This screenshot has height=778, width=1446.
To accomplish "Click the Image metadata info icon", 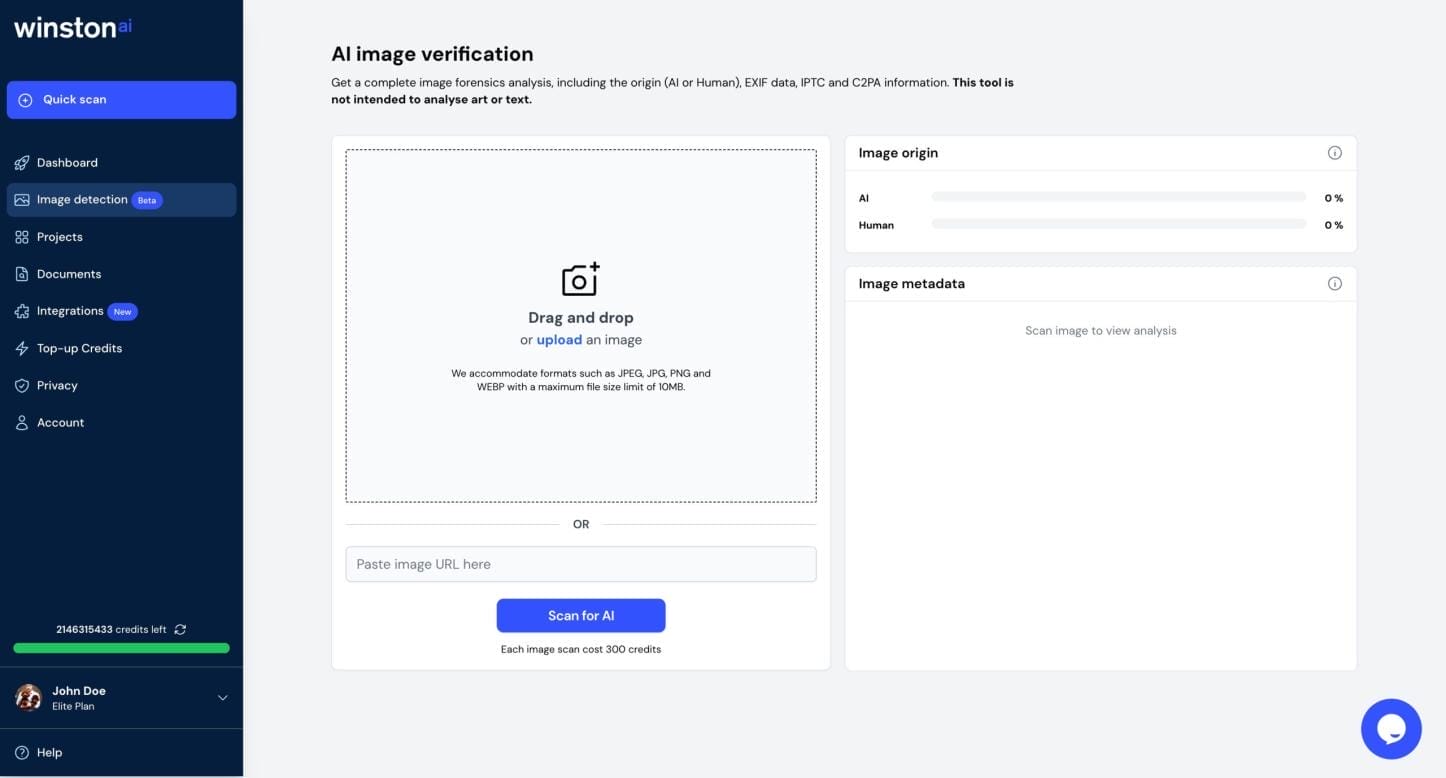I will [1335, 283].
